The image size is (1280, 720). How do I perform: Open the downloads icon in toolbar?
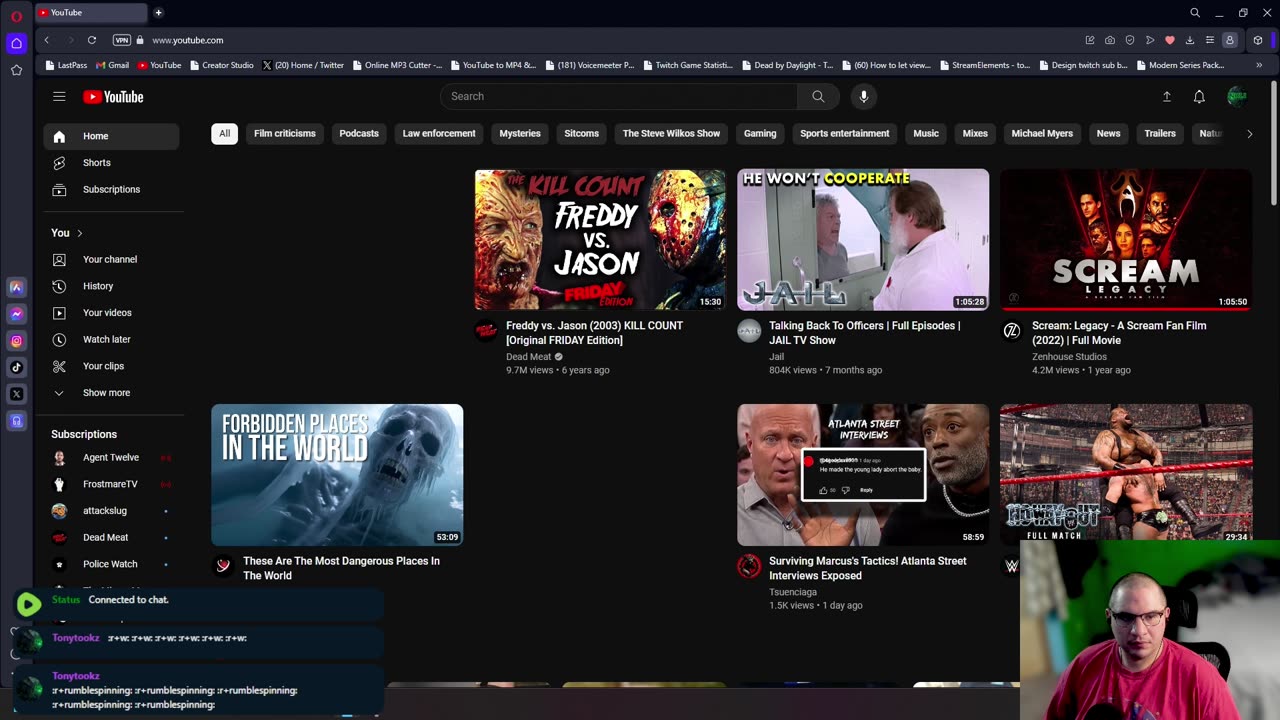click(1190, 40)
